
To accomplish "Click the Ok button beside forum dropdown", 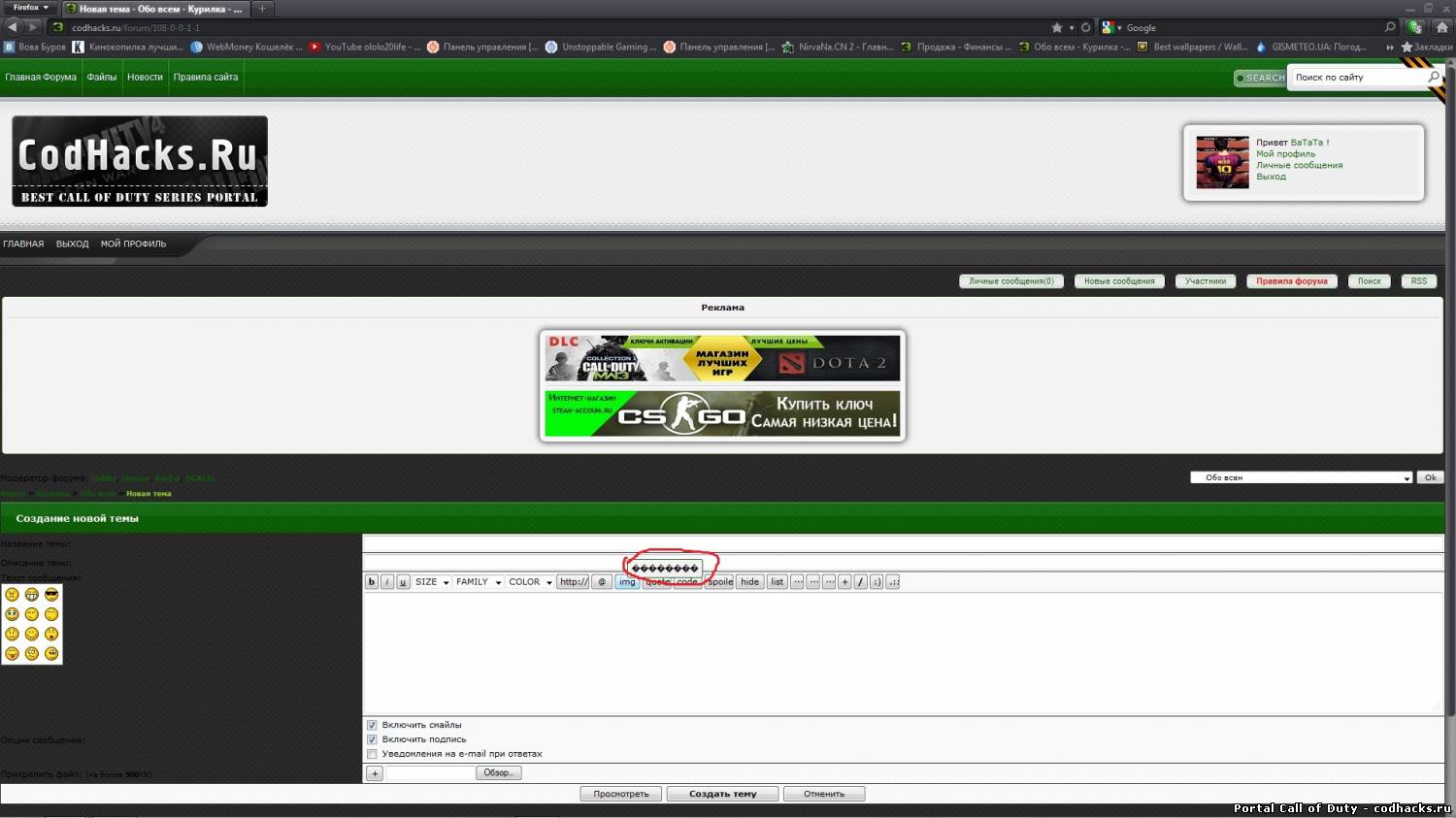I will pyautogui.click(x=1430, y=477).
